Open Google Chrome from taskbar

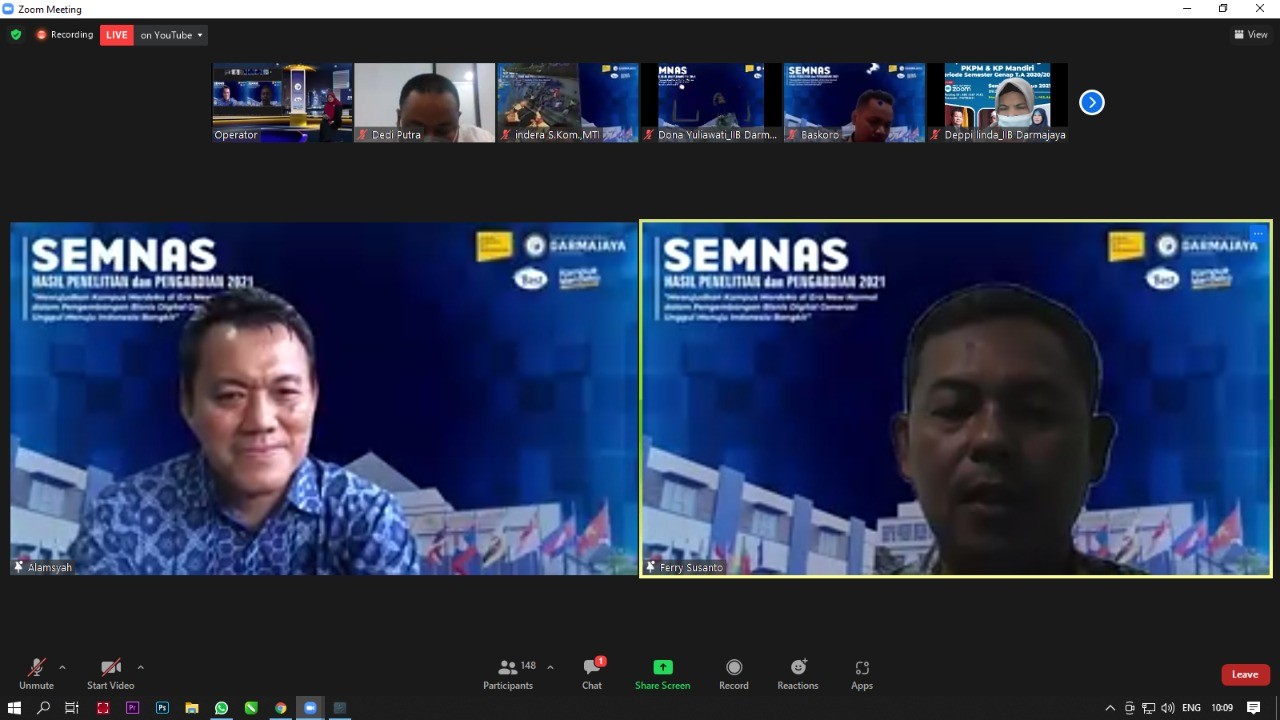(x=281, y=708)
